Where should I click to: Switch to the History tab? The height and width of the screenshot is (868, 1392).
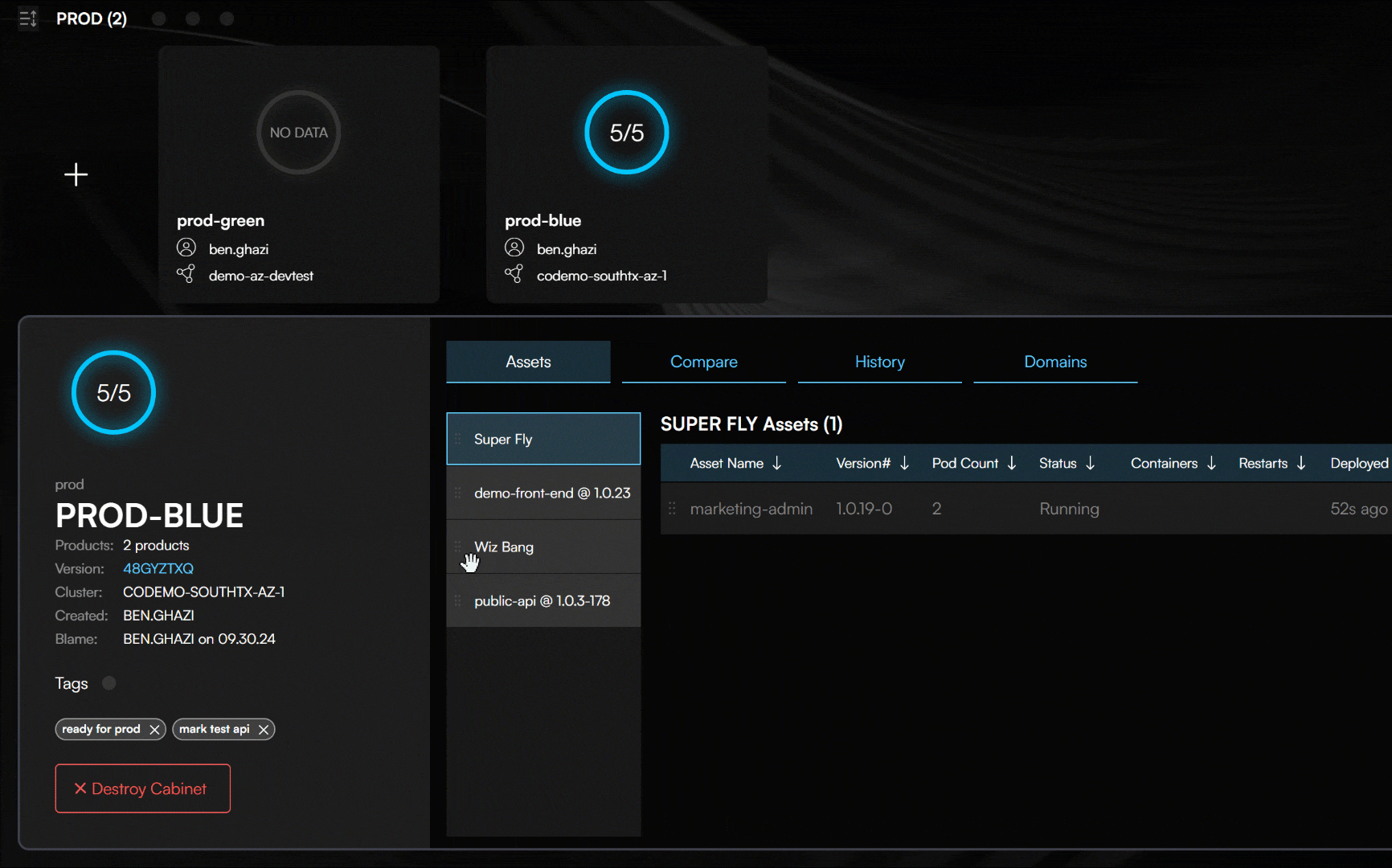pos(880,362)
